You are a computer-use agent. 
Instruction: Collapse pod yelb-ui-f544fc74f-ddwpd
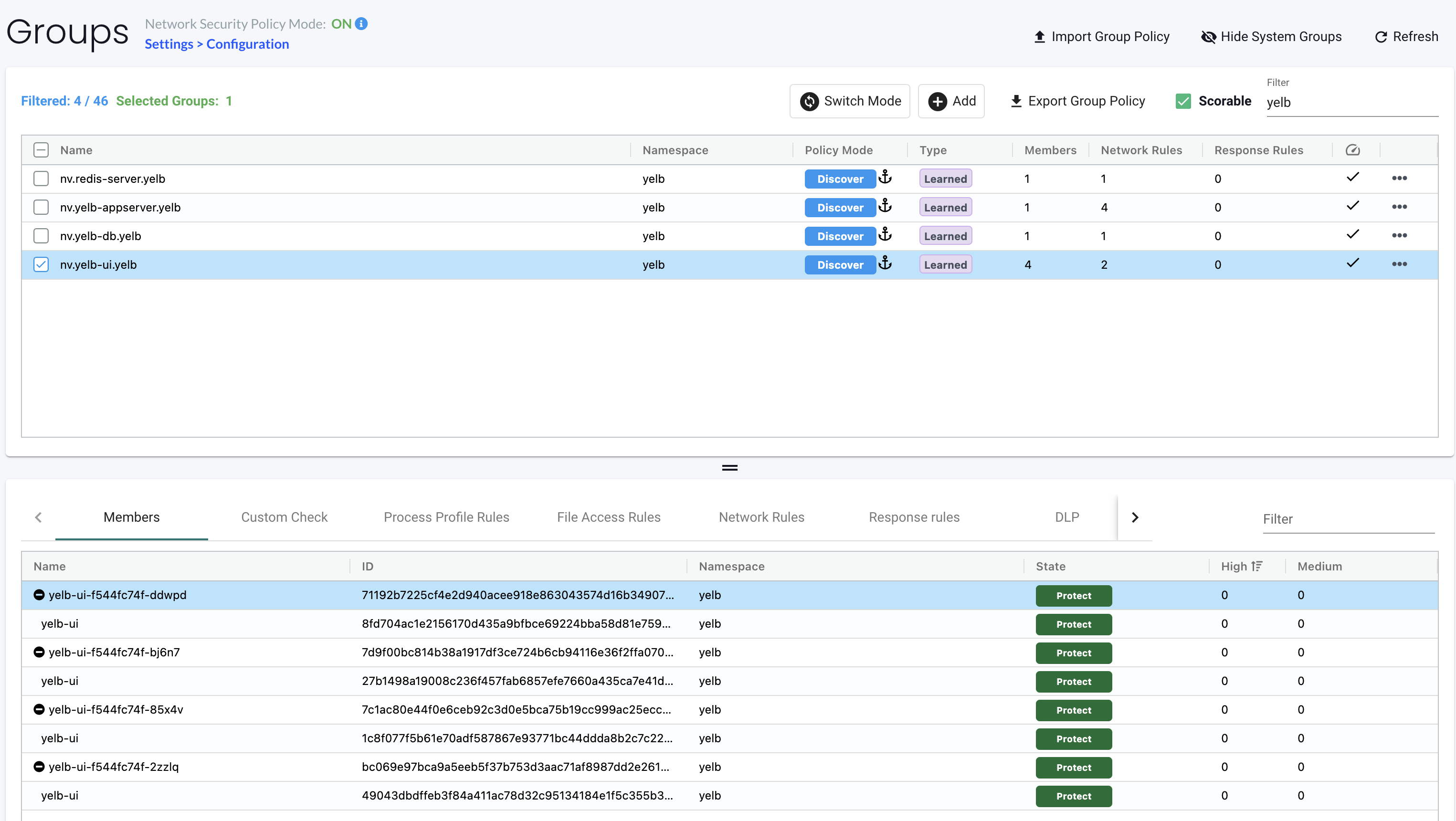[39, 594]
